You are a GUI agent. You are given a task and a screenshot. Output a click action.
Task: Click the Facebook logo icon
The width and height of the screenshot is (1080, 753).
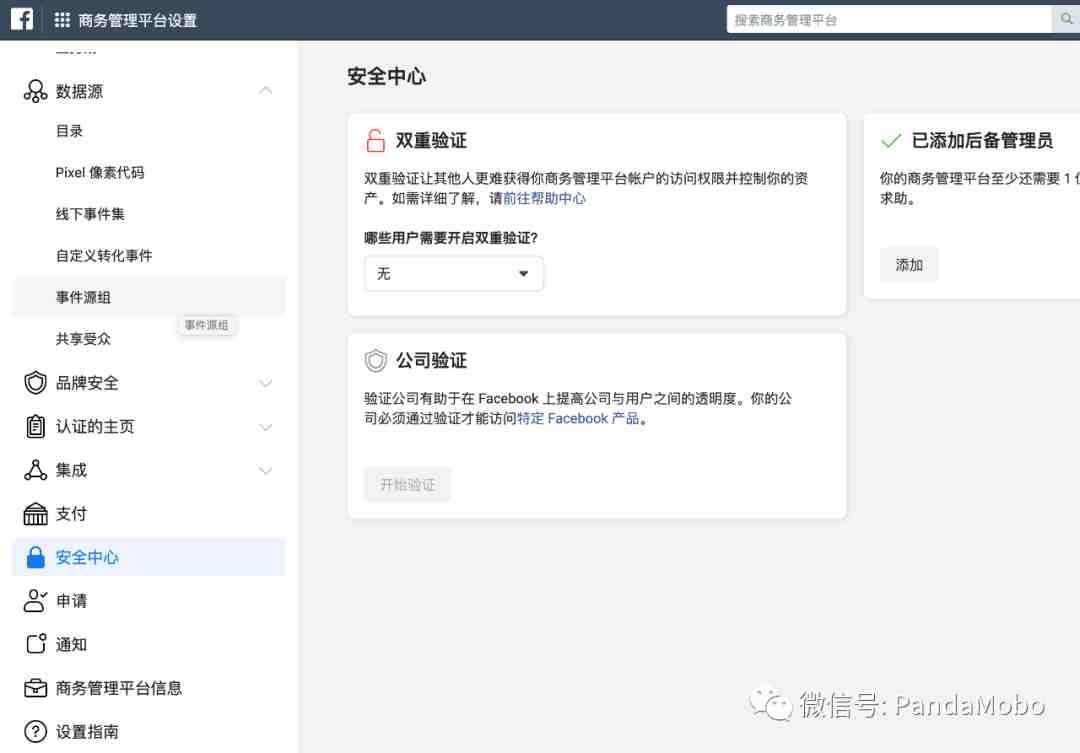[x=21, y=19]
